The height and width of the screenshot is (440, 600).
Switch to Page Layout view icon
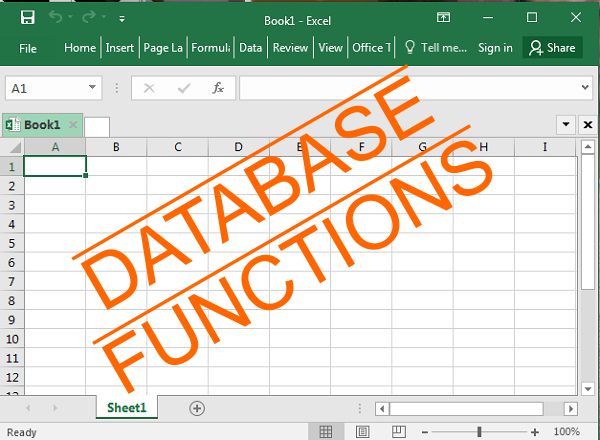pos(362,432)
